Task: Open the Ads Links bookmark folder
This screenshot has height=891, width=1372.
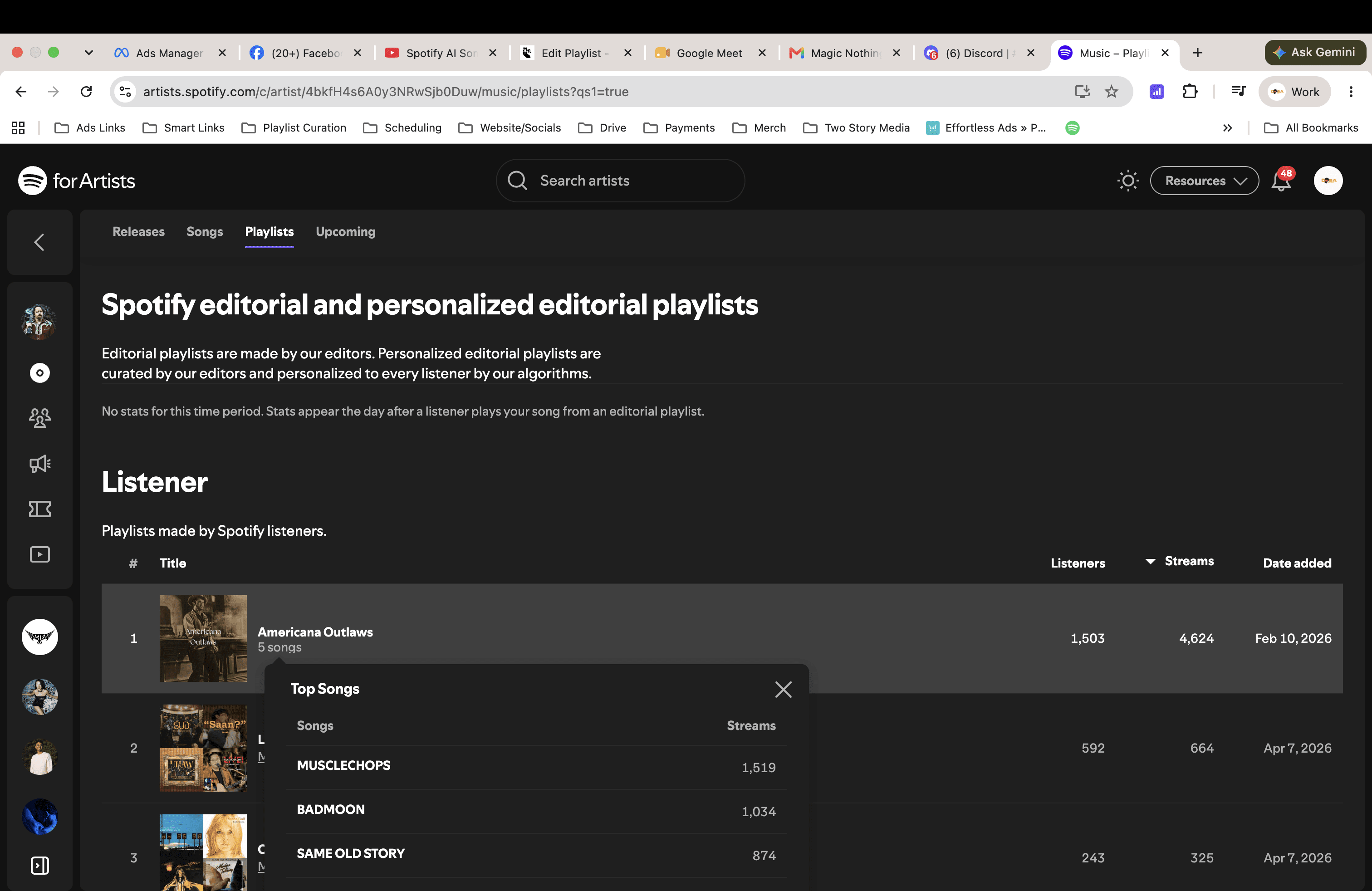Action: coord(90,128)
